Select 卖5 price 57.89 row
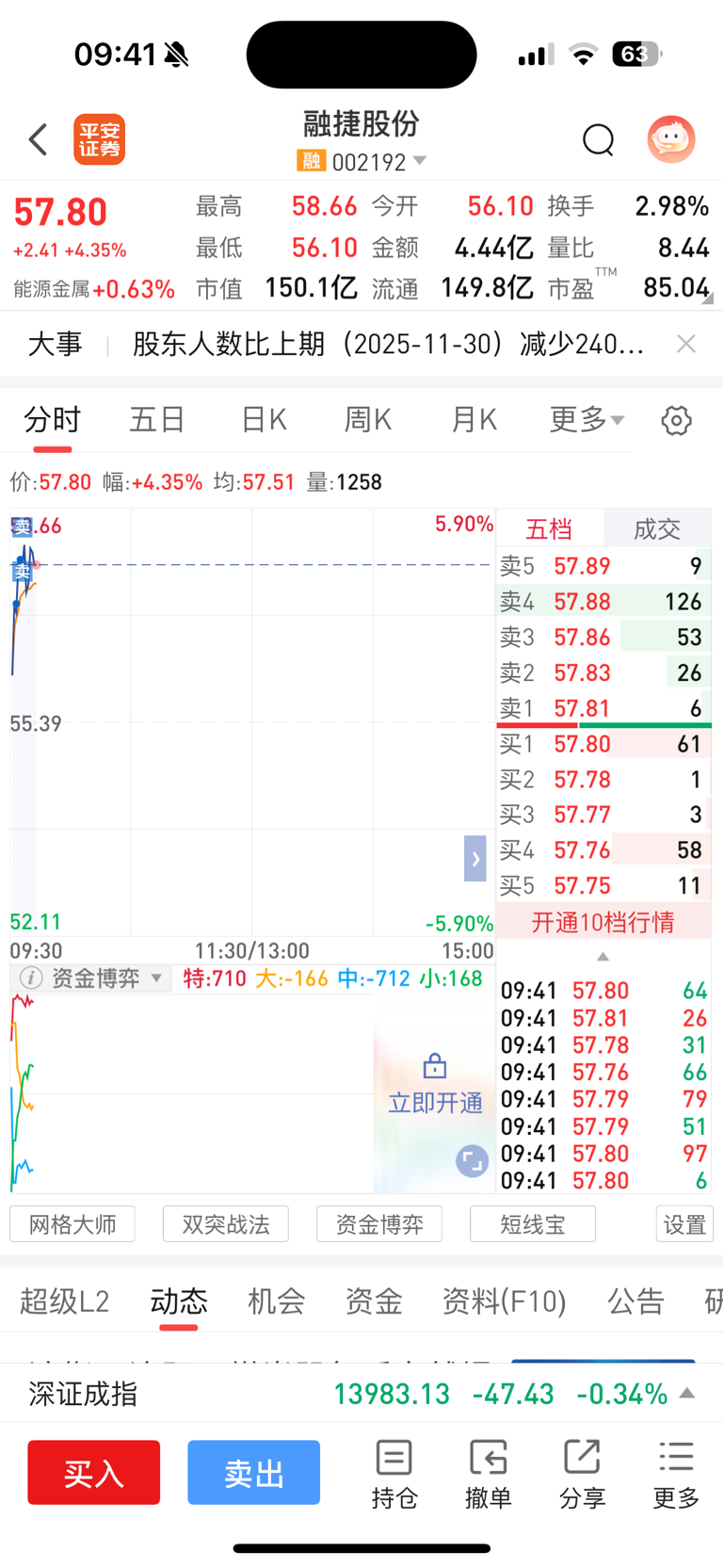Screen dimensions: 724x1568 (603, 566)
